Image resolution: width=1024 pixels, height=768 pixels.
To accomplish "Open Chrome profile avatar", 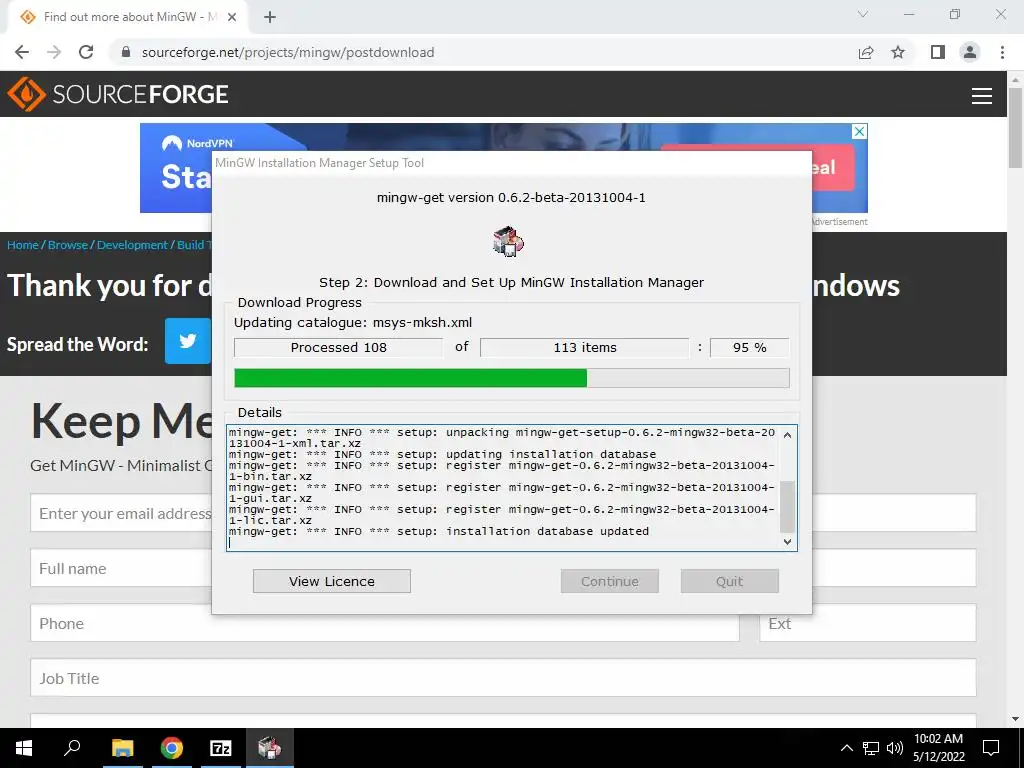I will [x=970, y=52].
